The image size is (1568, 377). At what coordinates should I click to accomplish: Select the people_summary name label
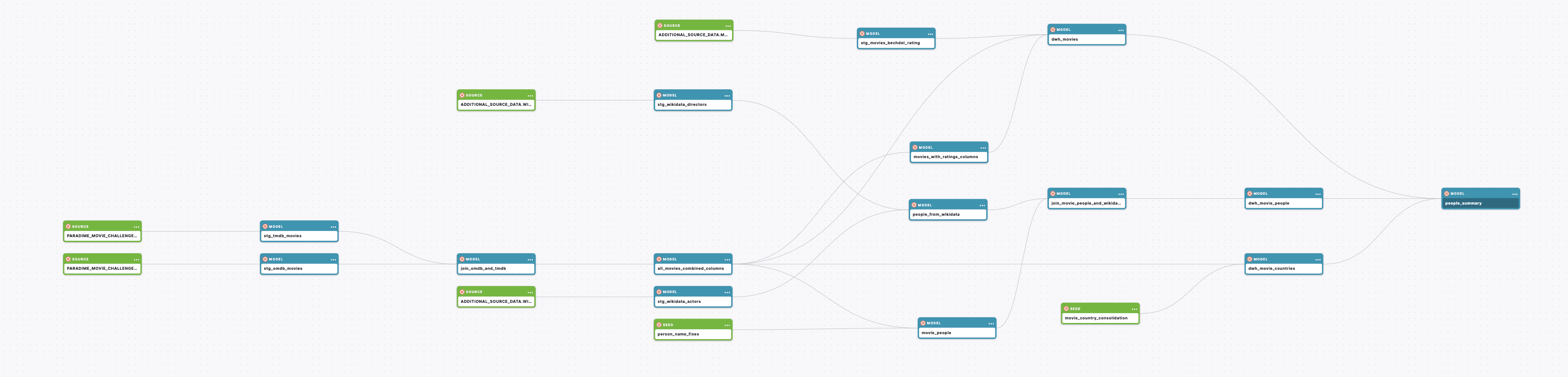[1463, 204]
